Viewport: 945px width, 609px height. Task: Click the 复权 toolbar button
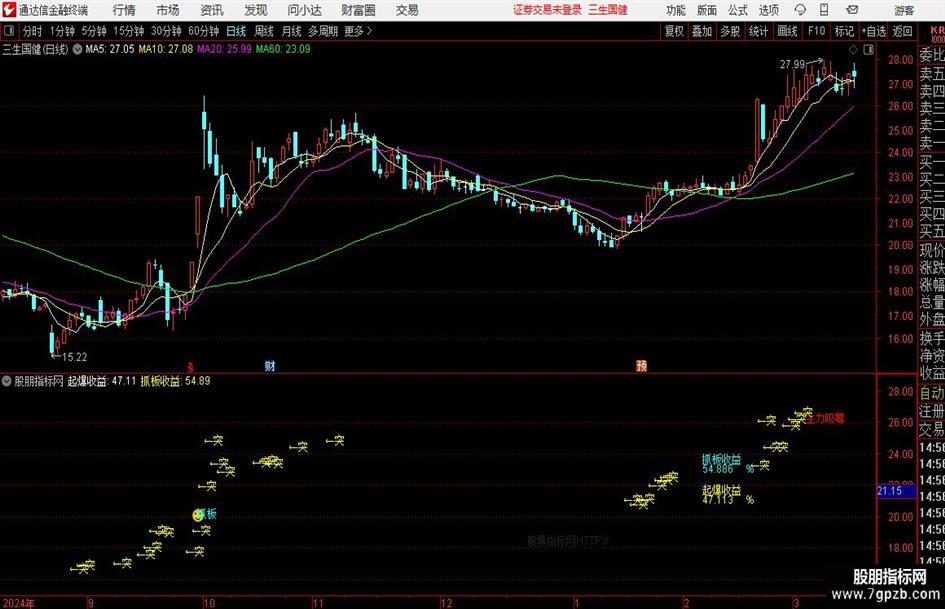[674, 31]
